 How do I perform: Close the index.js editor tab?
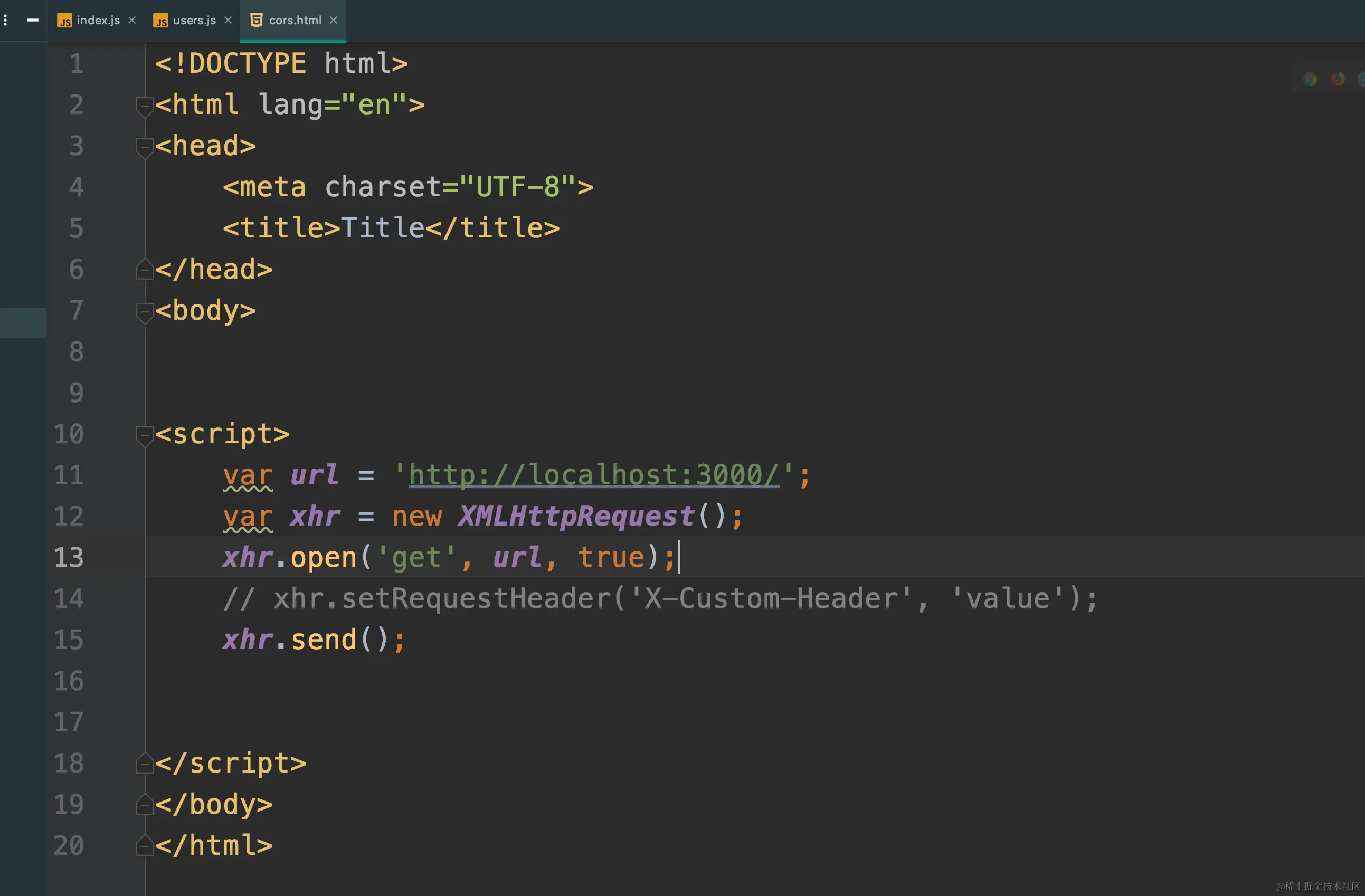point(132,20)
